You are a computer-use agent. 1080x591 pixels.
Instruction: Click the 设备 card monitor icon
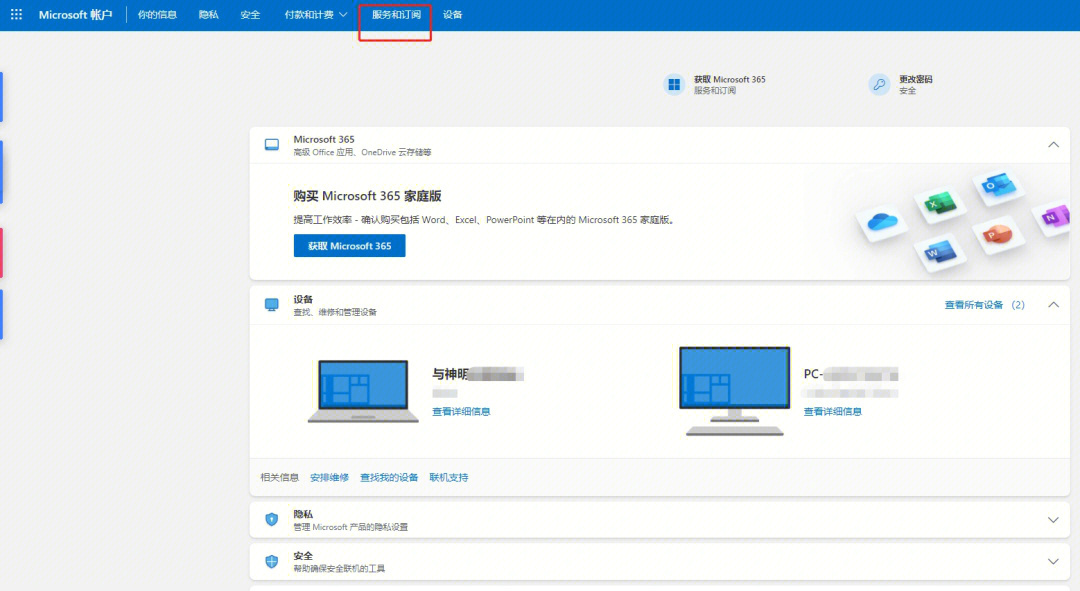coord(272,304)
